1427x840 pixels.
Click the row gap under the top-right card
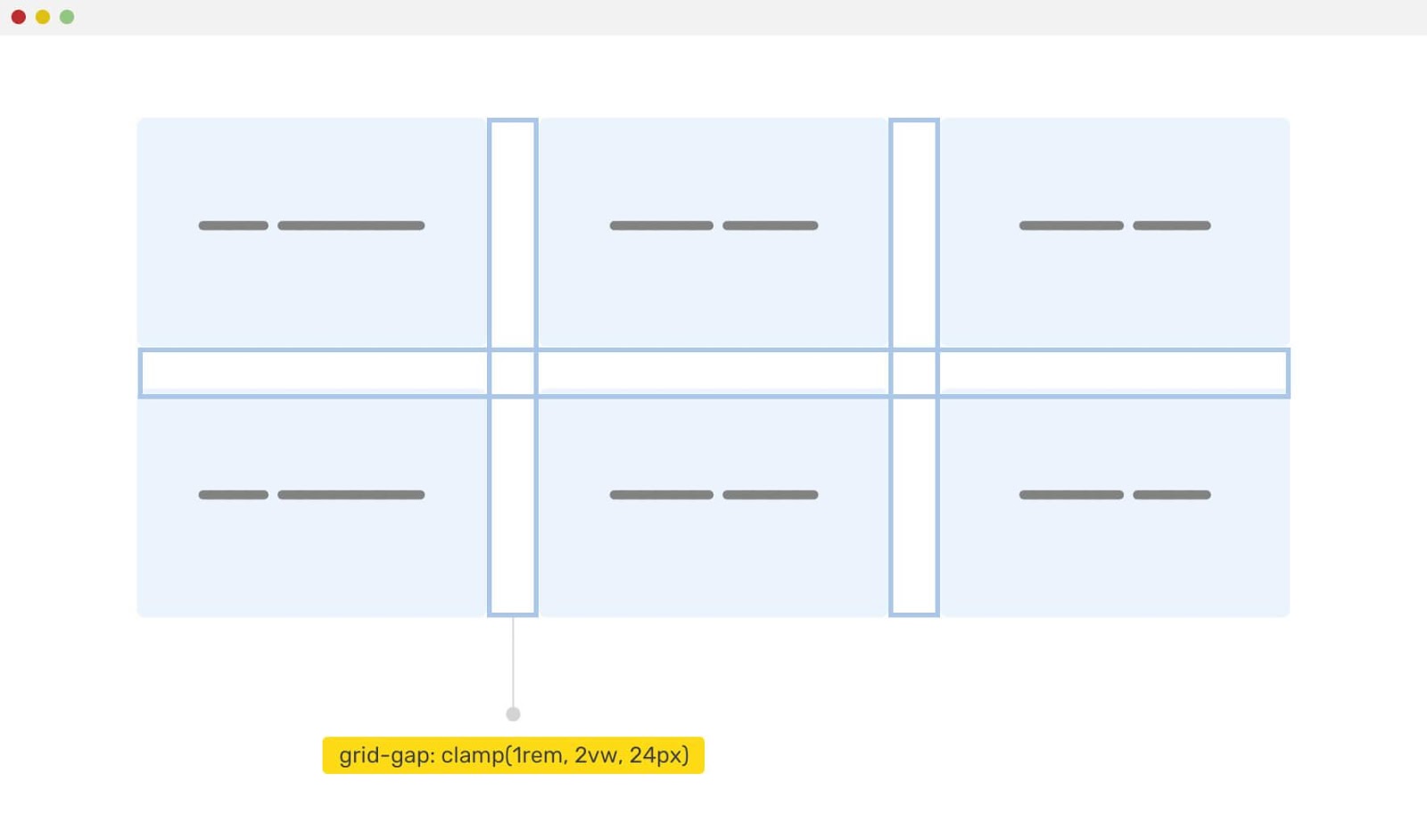(x=1113, y=373)
